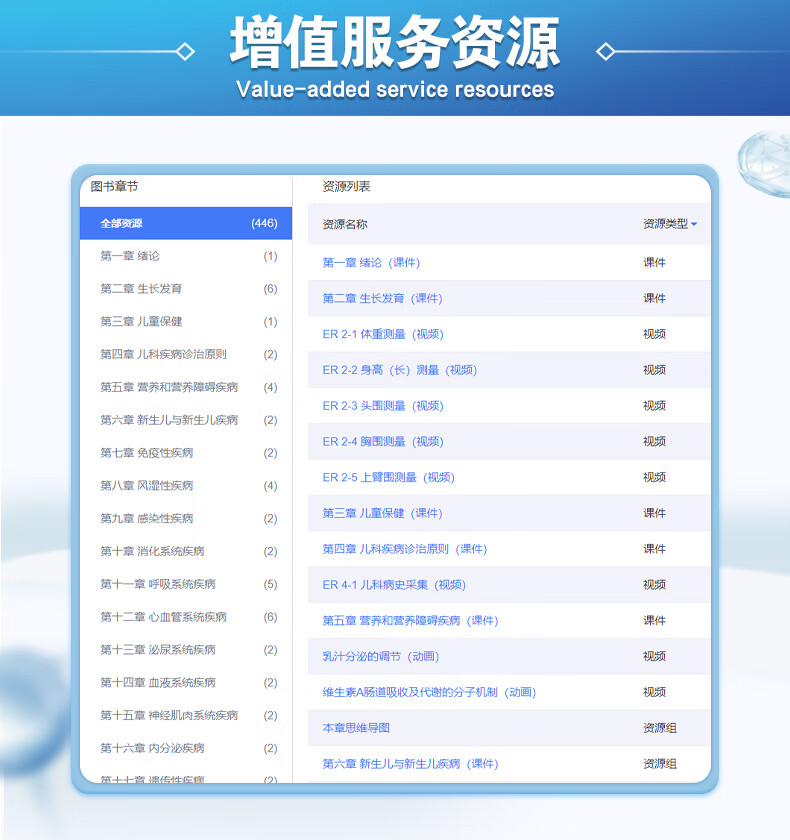
Task: Open 乳汁分泌的调节（动画） resource
Action: pos(380,656)
